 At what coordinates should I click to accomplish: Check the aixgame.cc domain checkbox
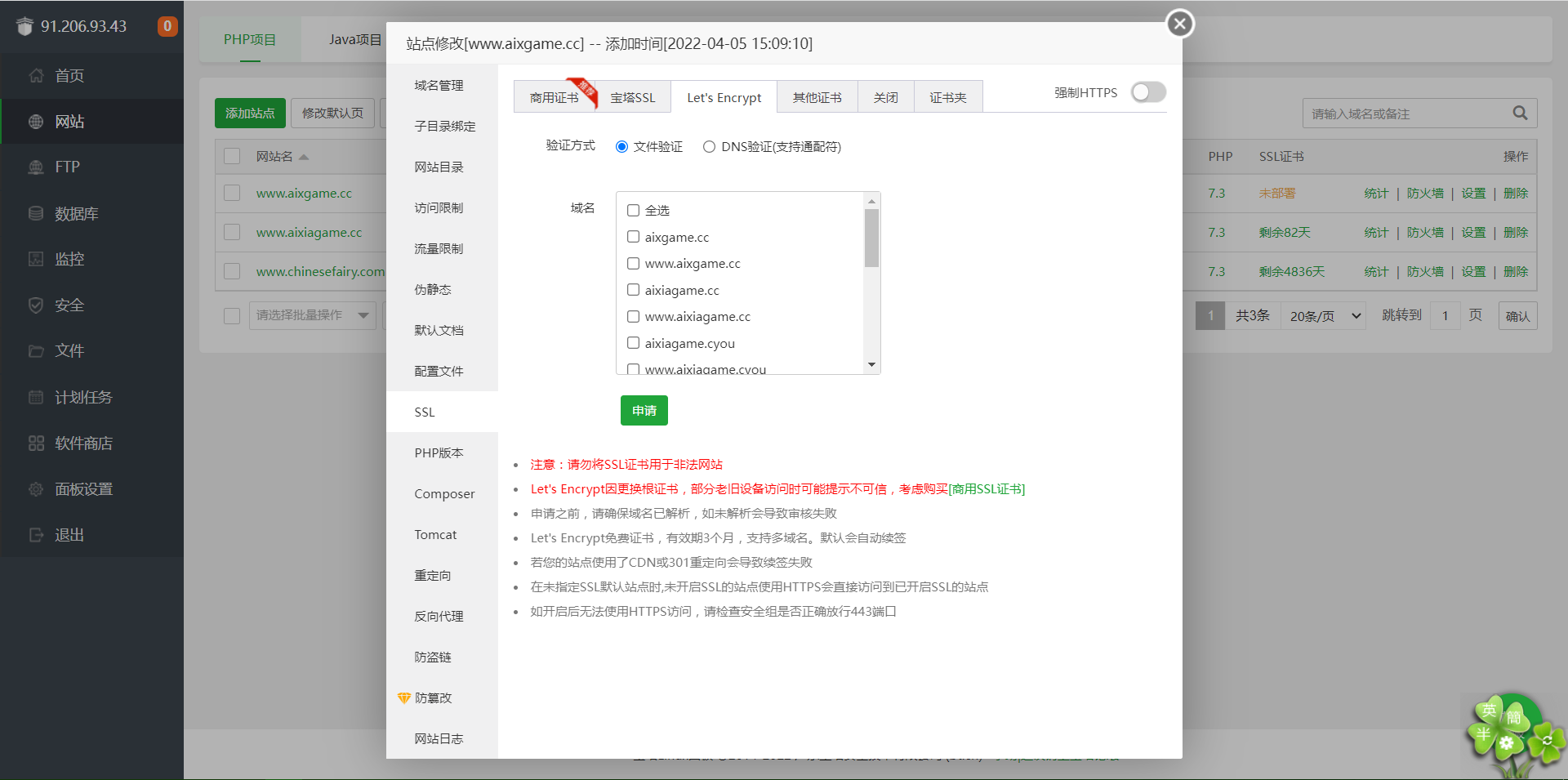633,237
